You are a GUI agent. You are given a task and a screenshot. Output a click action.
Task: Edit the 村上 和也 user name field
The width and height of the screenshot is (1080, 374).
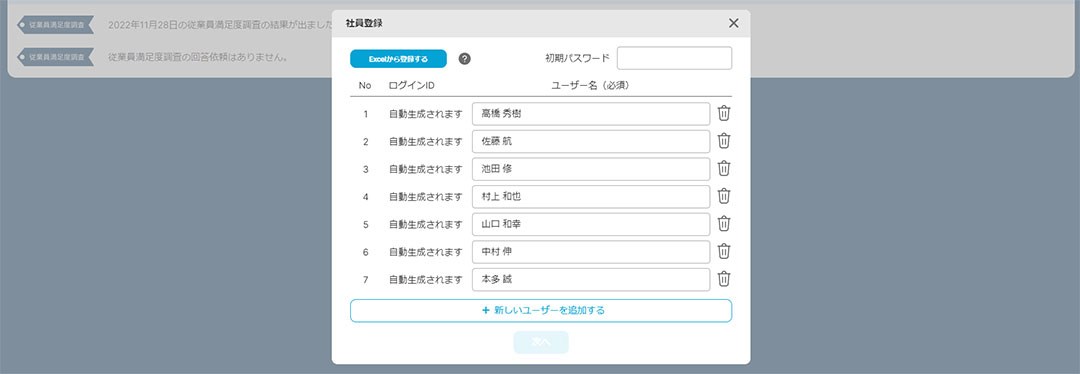(x=591, y=196)
